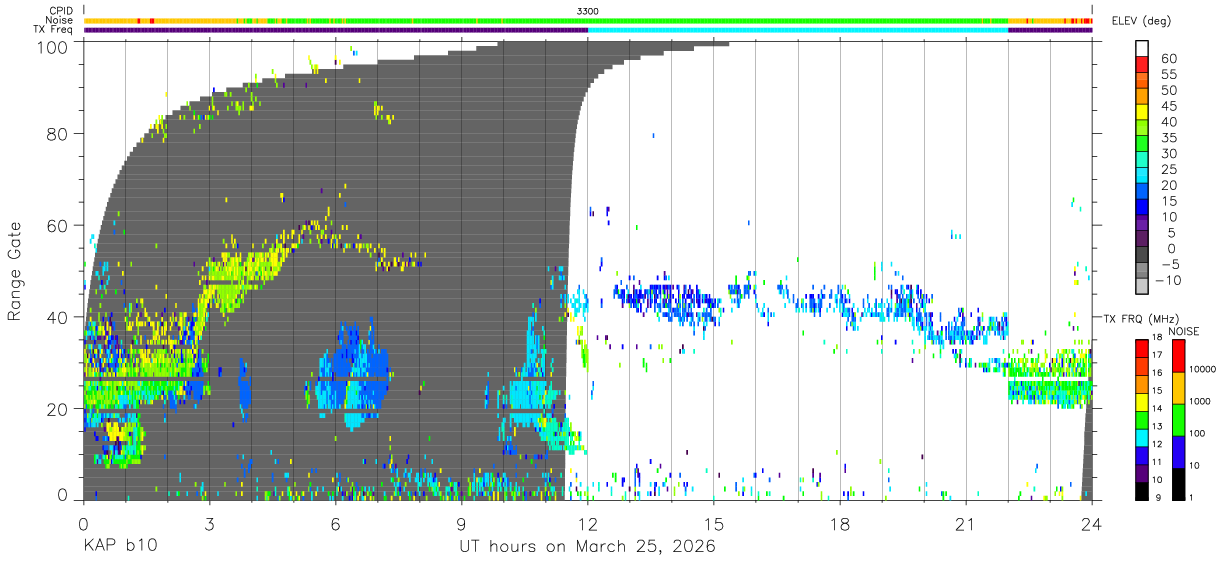
Task: Click the 12 hour tick label on the time axis
Action: 587,525
